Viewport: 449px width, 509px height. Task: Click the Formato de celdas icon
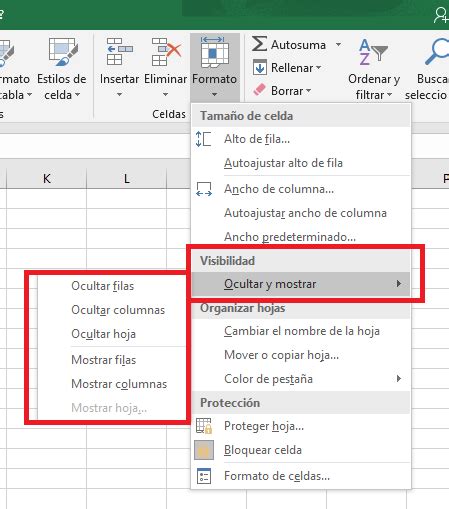point(204,476)
